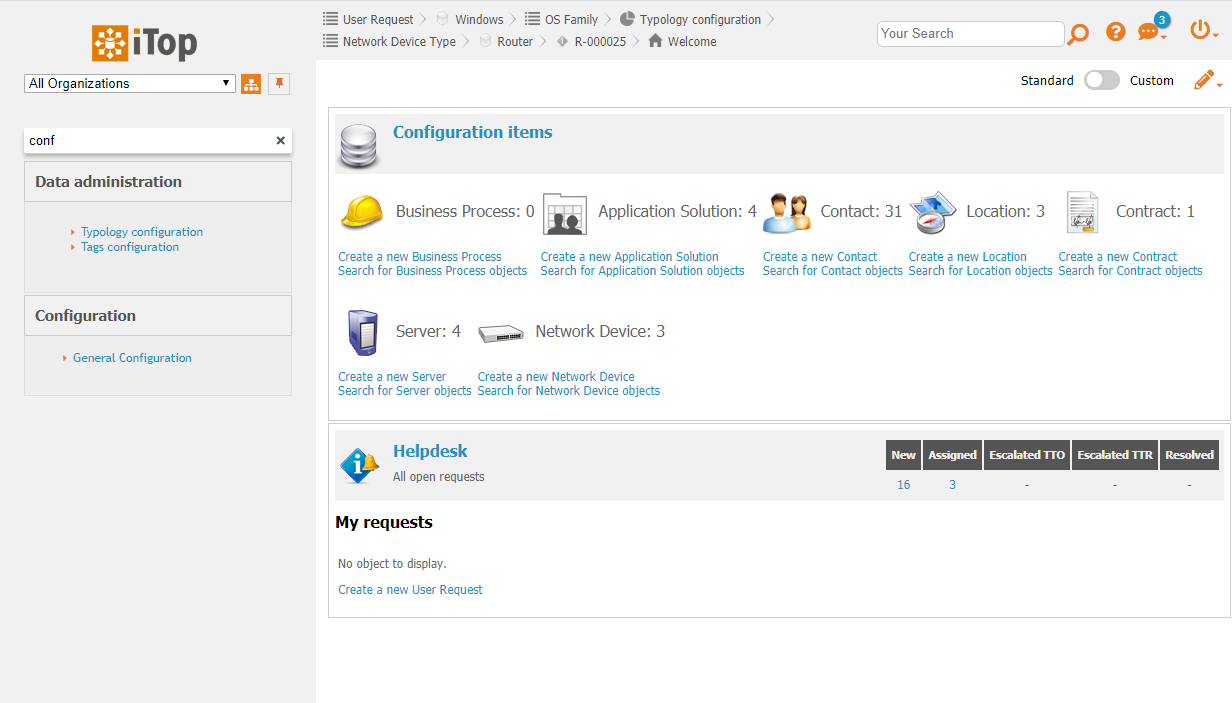Click Create a new Network Device
Viewport: 1232px width, 703px height.
click(556, 377)
